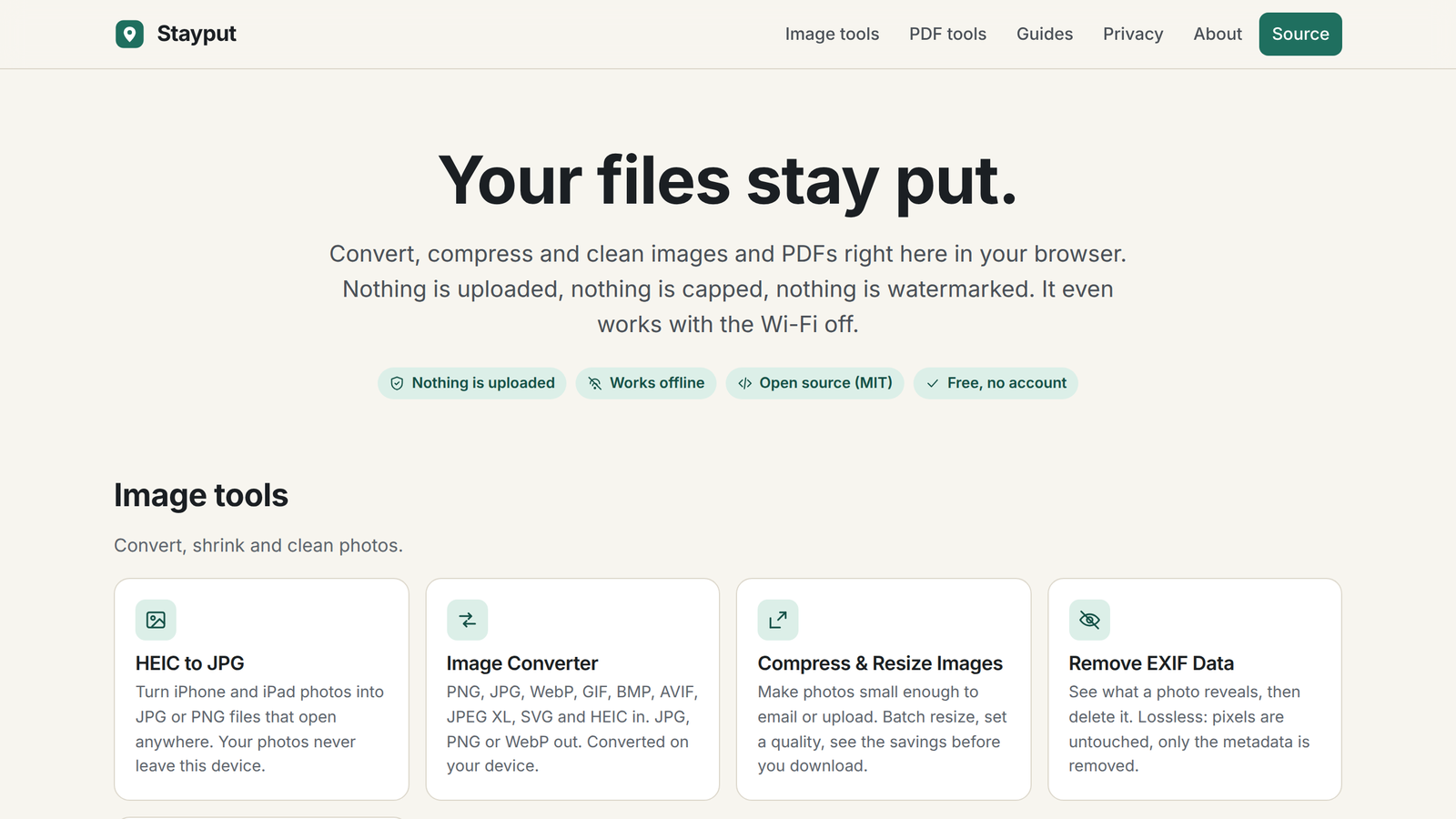
Task: Go to the Guides page
Action: [x=1045, y=34]
